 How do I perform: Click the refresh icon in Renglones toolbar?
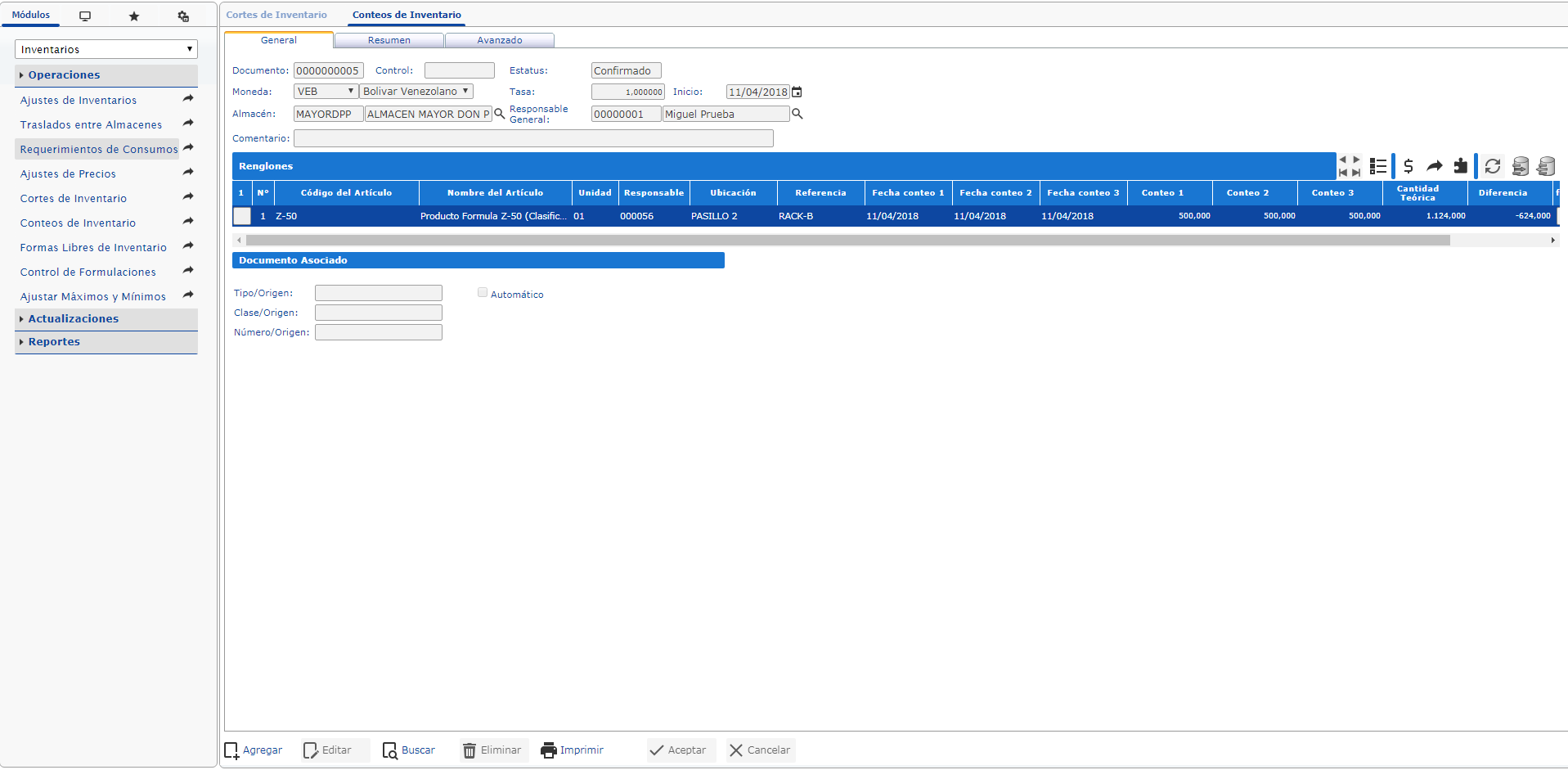tap(1493, 166)
